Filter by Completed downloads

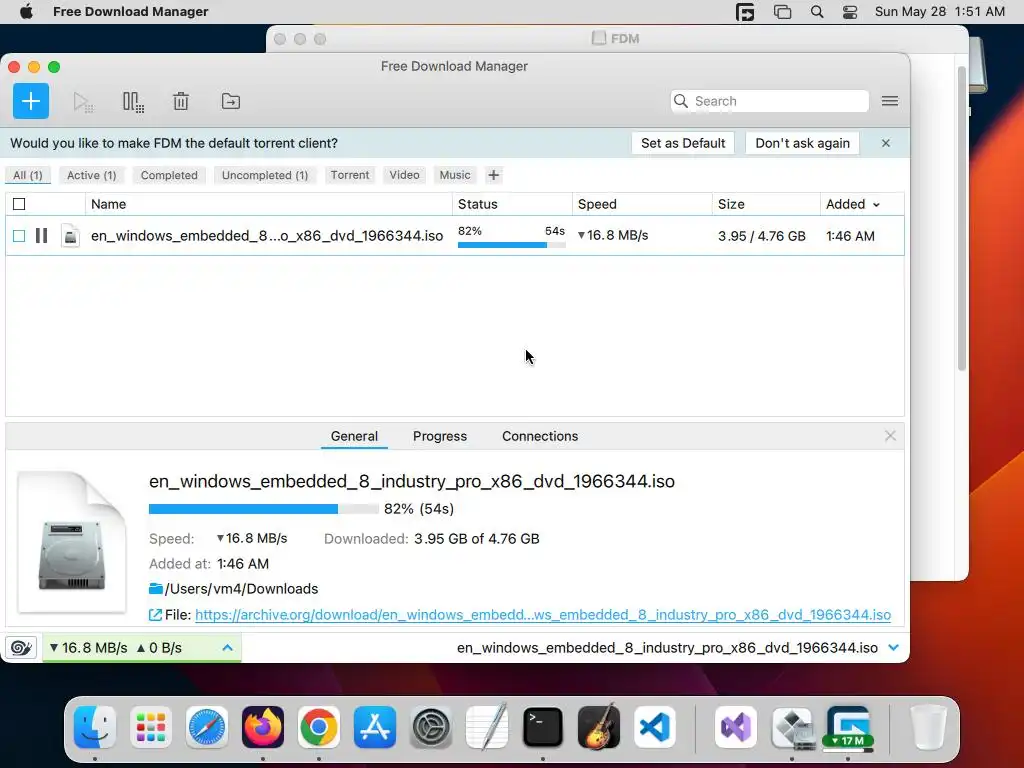(x=169, y=175)
